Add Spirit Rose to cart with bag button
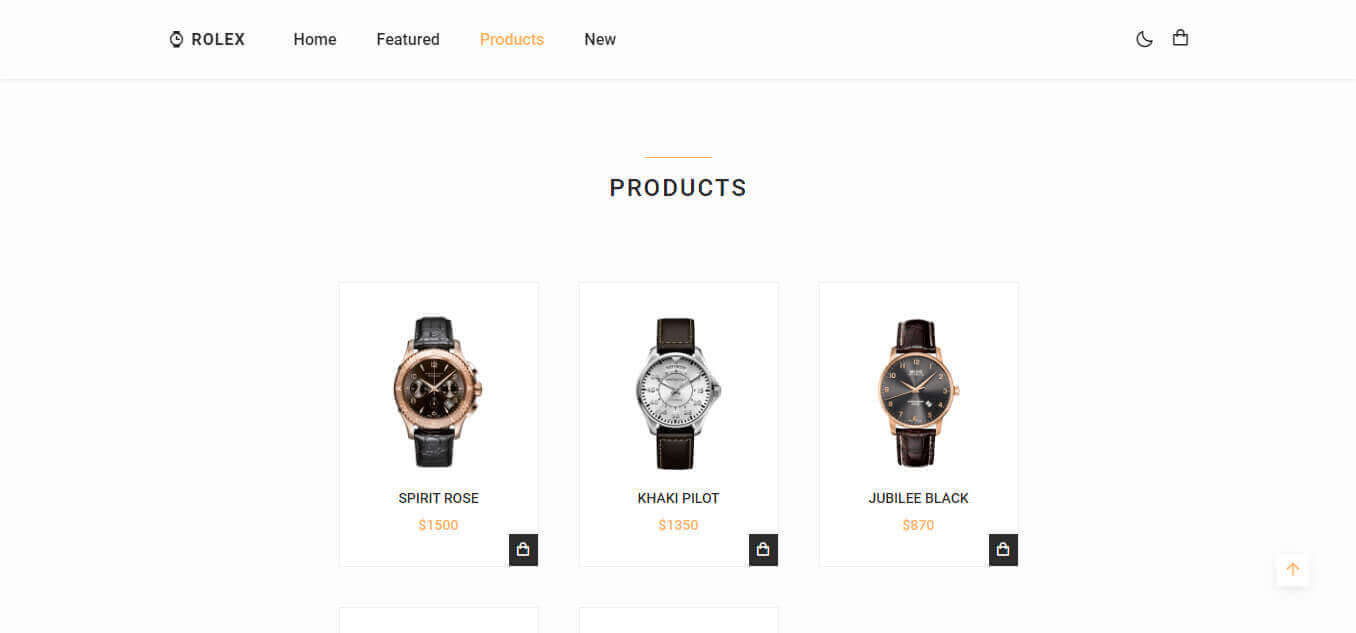Image resolution: width=1356 pixels, height=633 pixels. (523, 549)
